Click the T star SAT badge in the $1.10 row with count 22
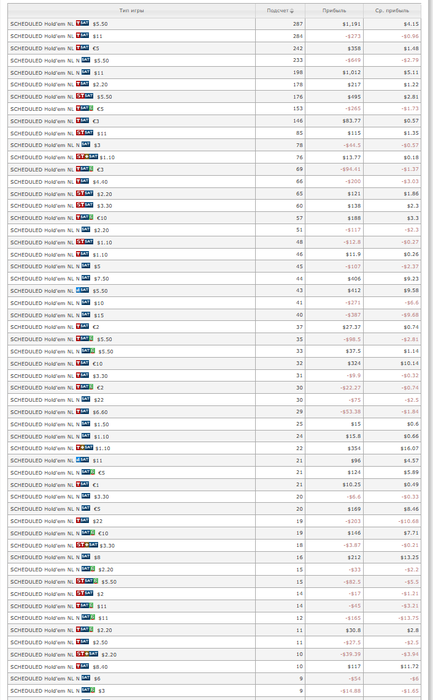The image size is (433, 700). tap(84, 447)
